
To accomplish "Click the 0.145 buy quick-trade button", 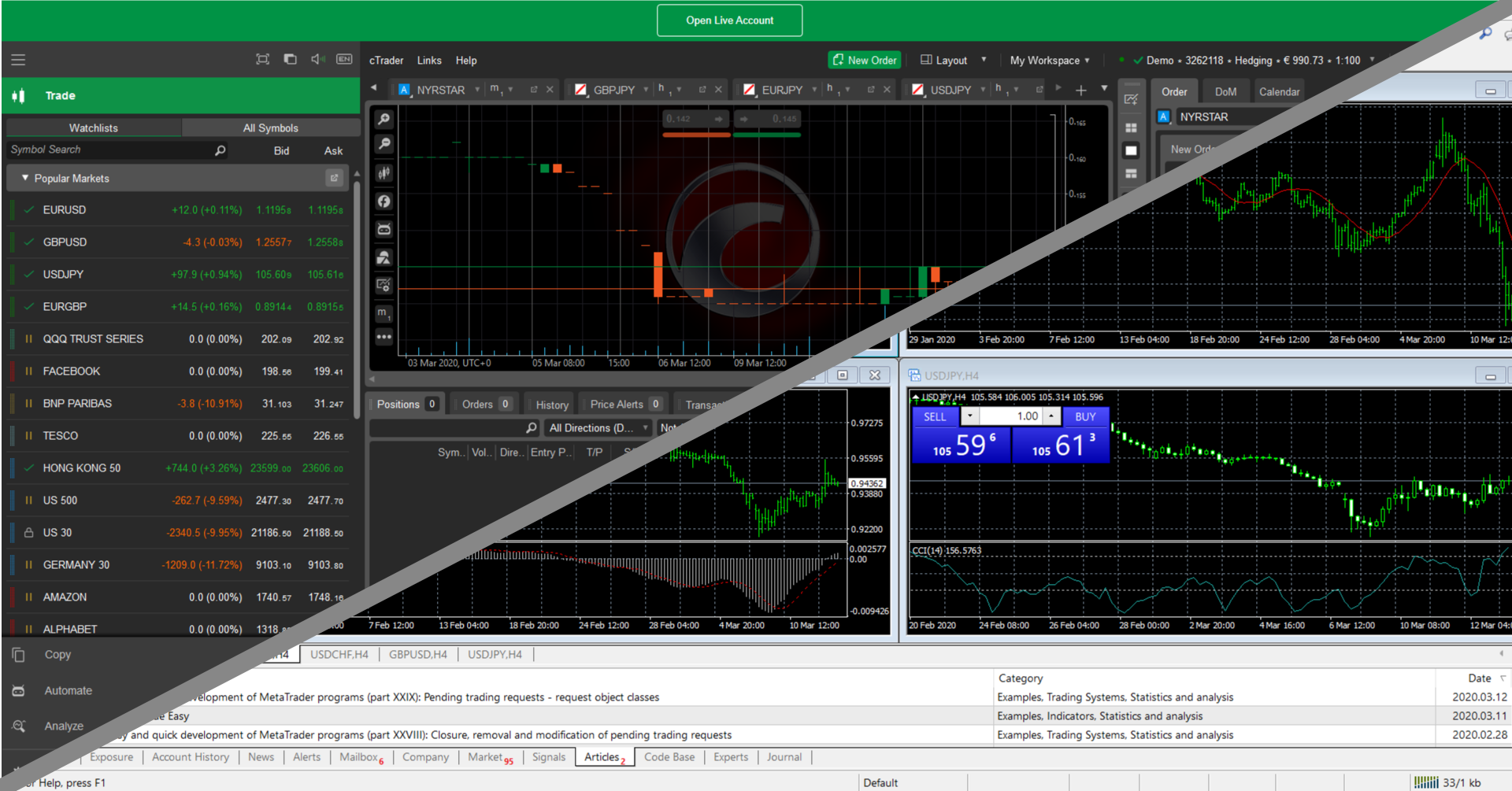I will pos(767,119).
